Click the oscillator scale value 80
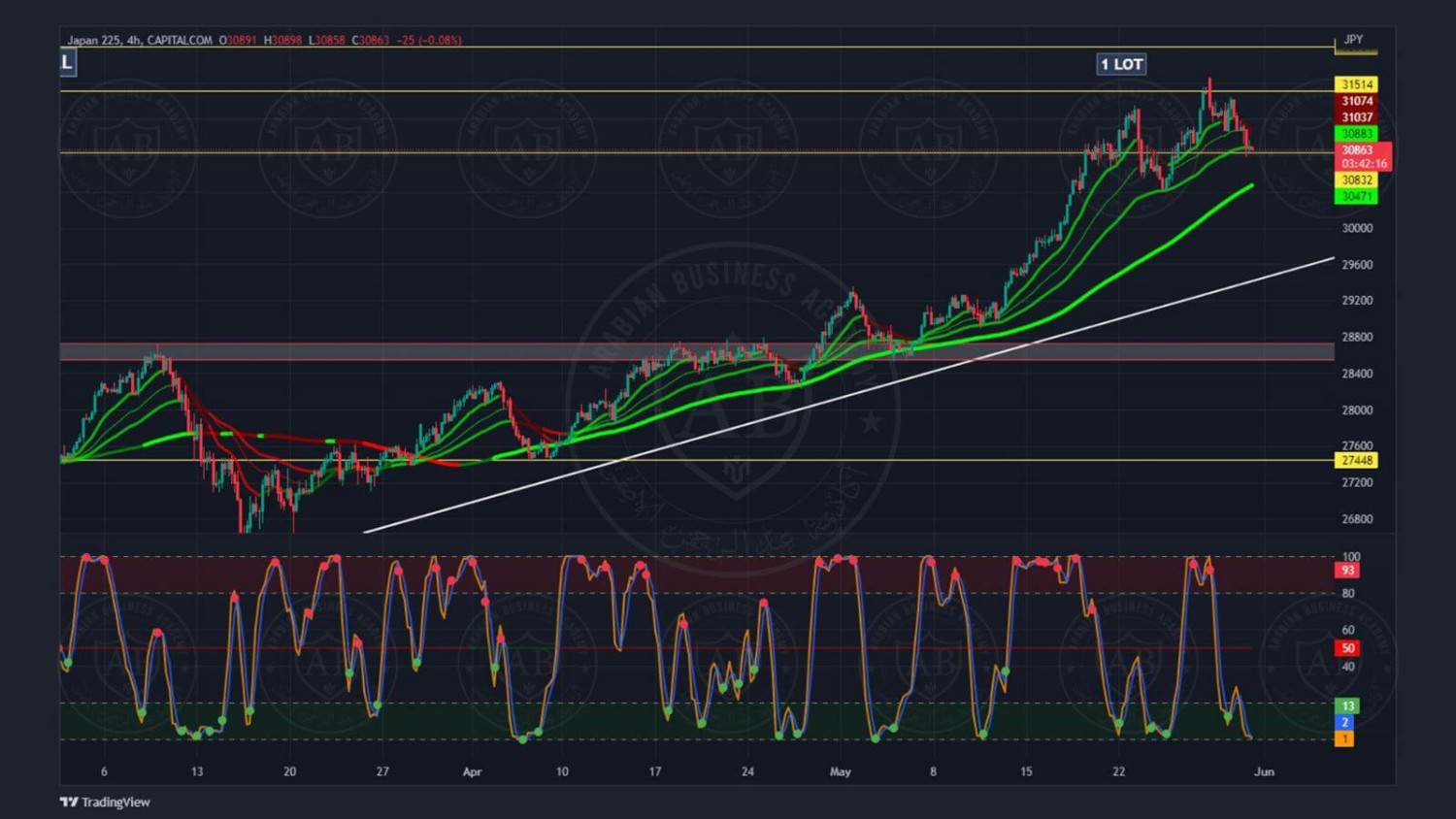The width and height of the screenshot is (1456, 819). coord(1347,593)
